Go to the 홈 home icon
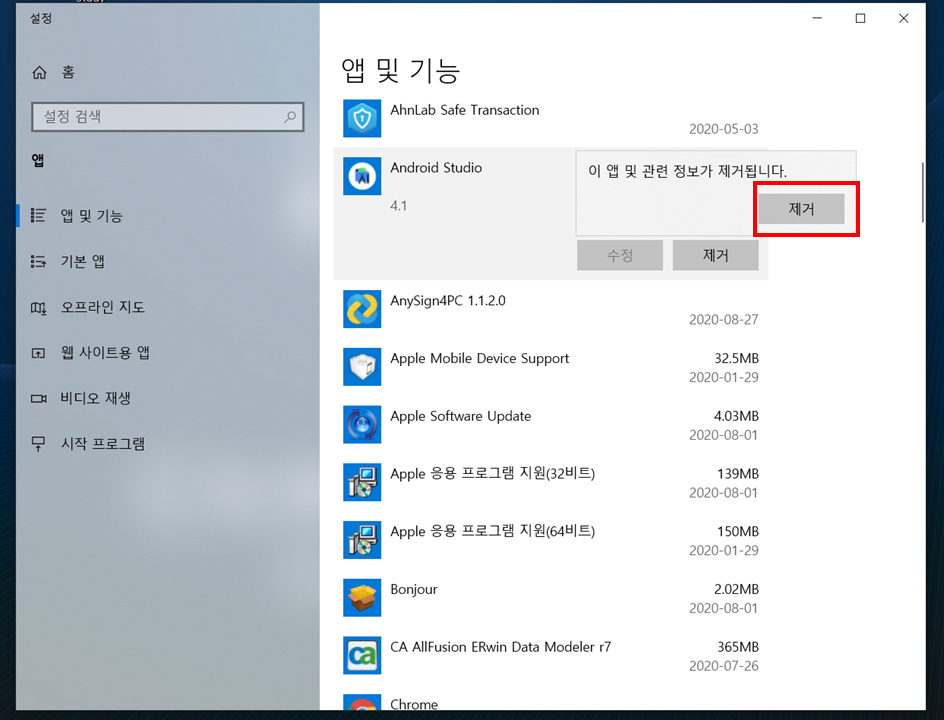 tap(39, 73)
